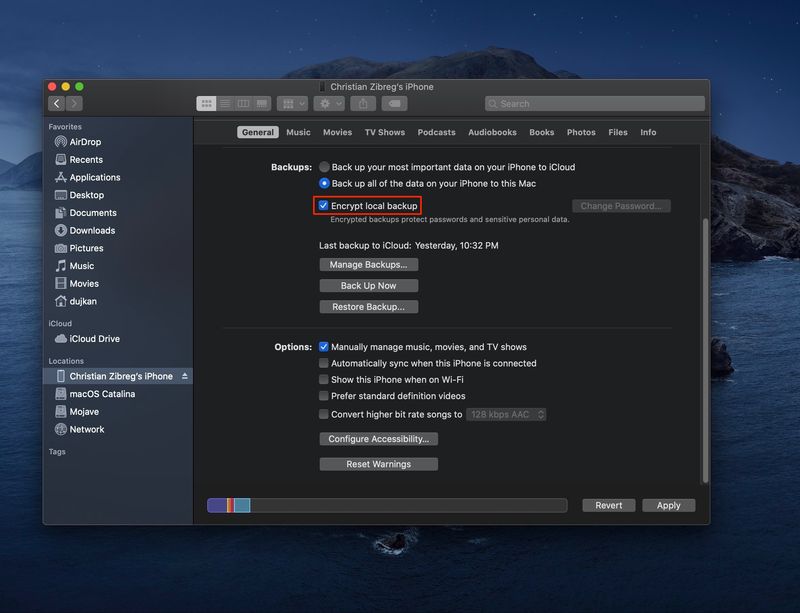
Task: Open the TV Shows tab
Action: [x=385, y=132]
